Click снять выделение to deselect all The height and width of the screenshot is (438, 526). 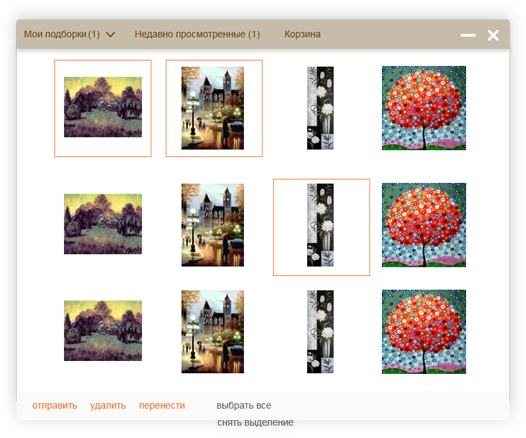click(255, 423)
